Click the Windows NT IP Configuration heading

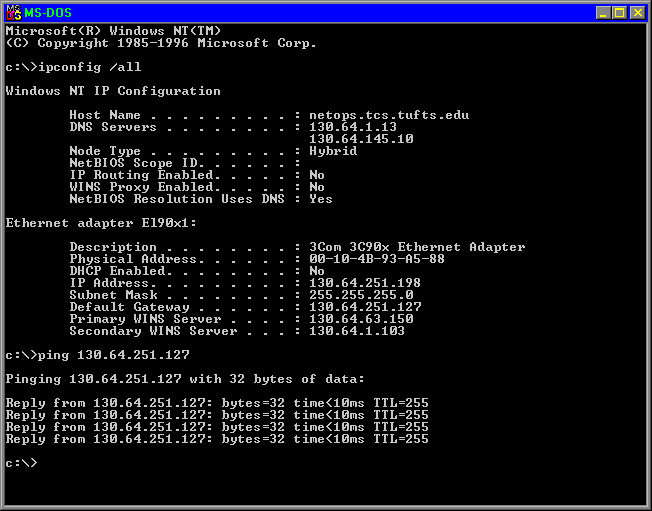coord(113,91)
